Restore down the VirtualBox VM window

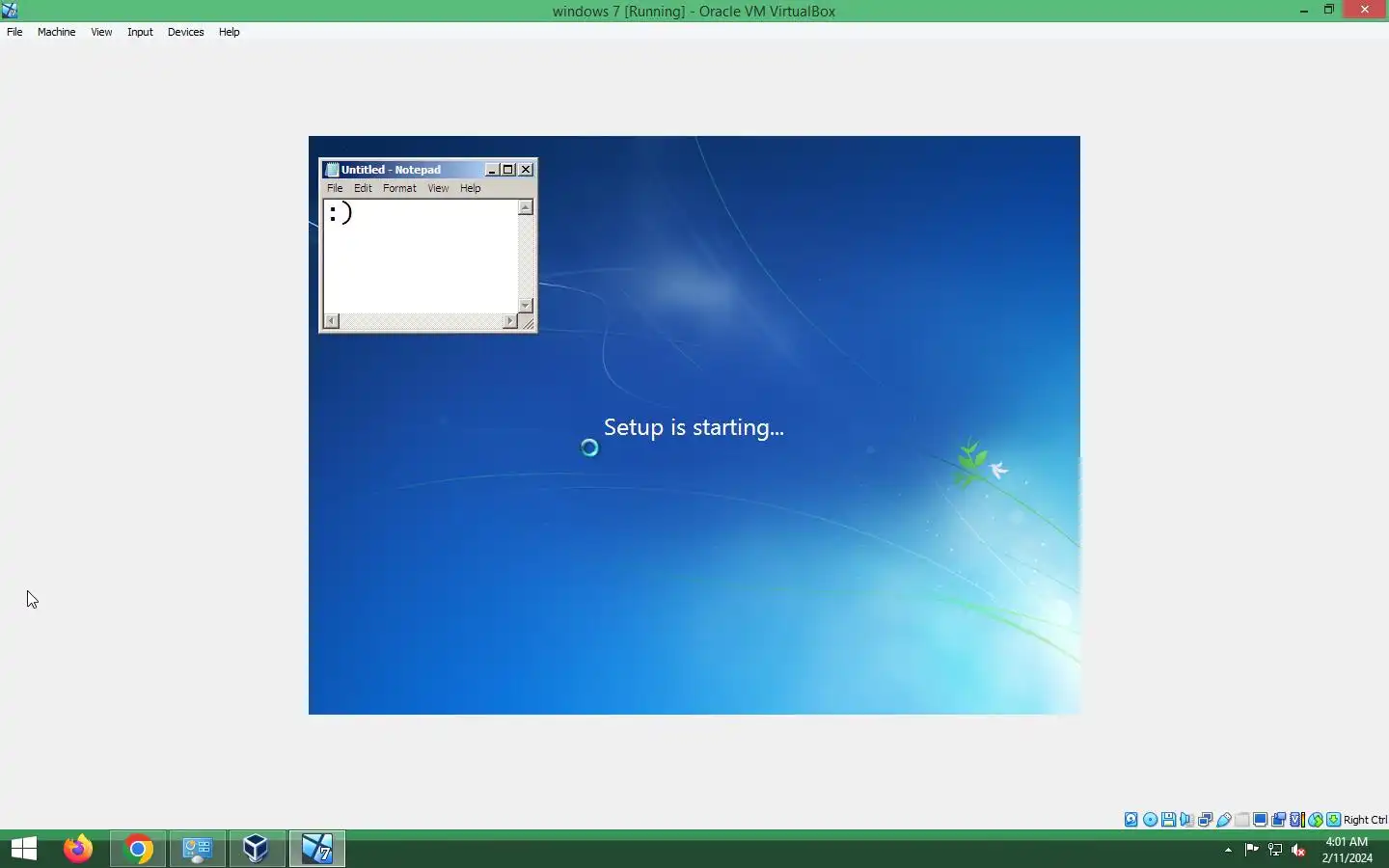click(x=1329, y=11)
